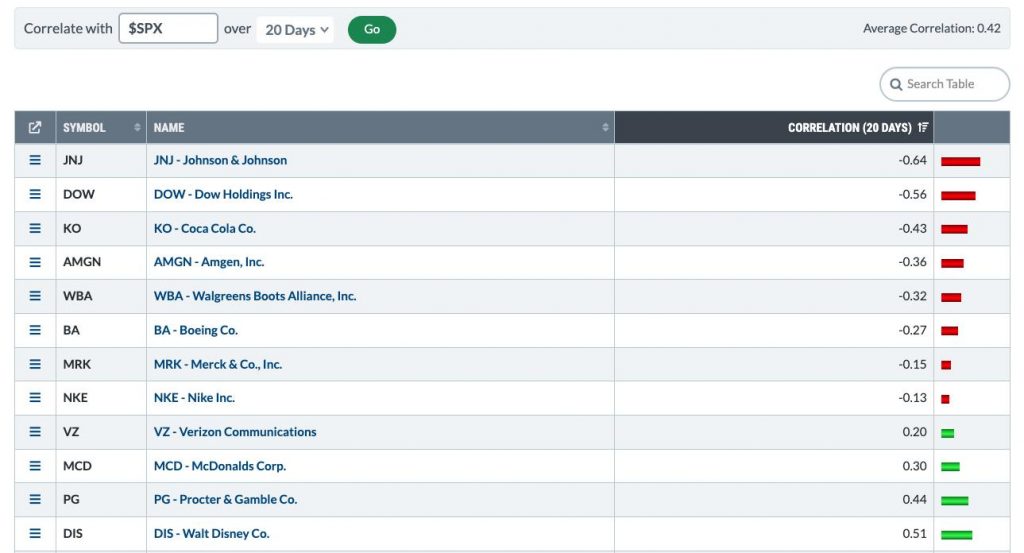Click the -0.13 correlation value for NKE

point(912,398)
